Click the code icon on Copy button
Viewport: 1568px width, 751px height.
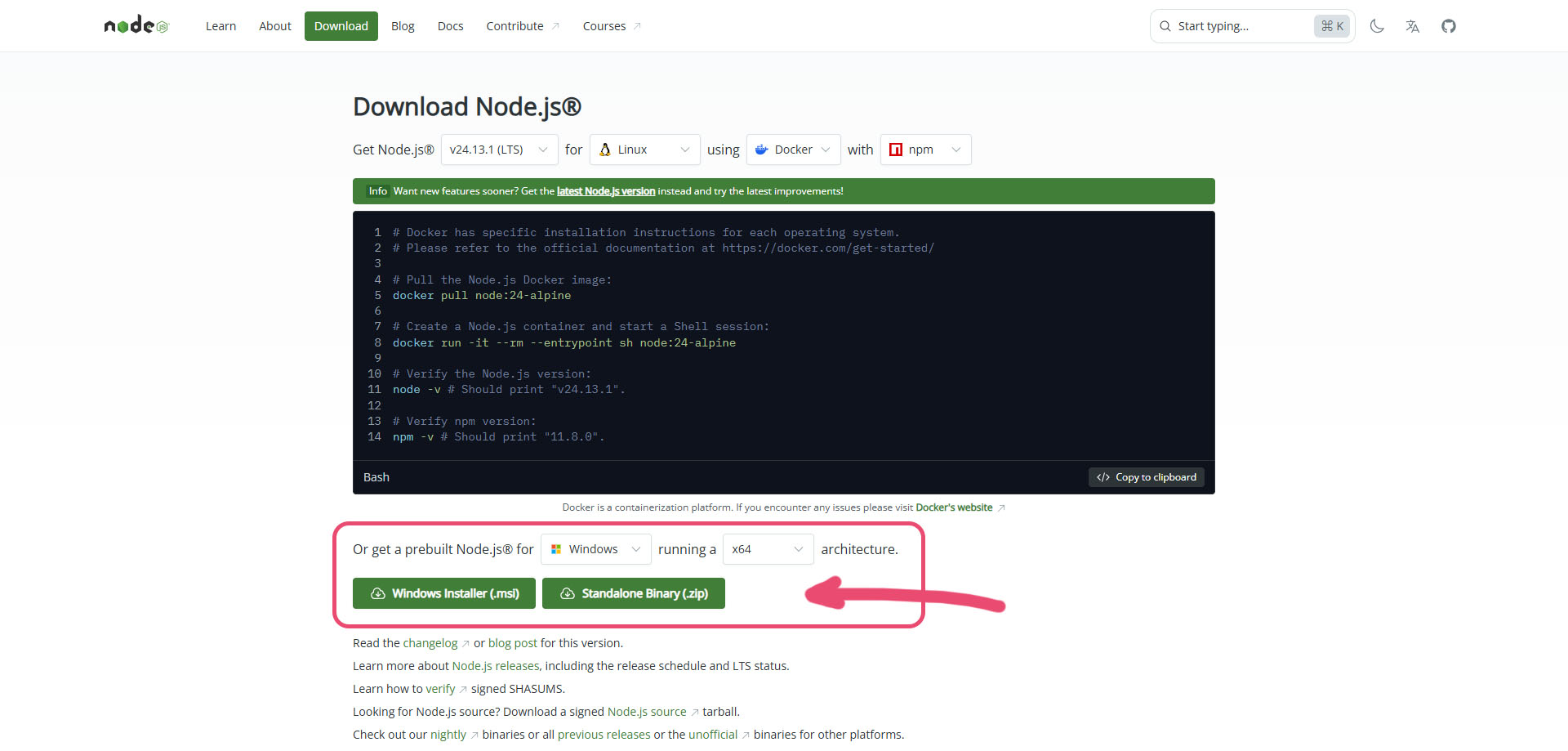[x=1103, y=477]
